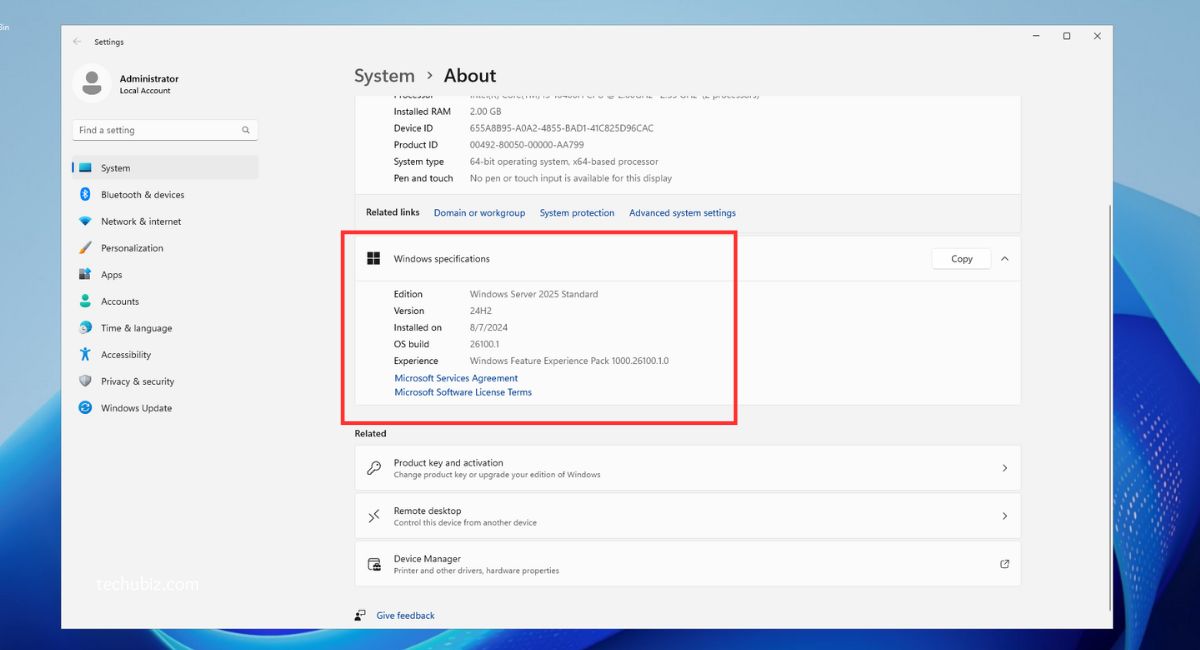Click the Bluetooth & devices icon in sidebar
Image resolution: width=1200 pixels, height=650 pixels.
pyautogui.click(x=85, y=195)
